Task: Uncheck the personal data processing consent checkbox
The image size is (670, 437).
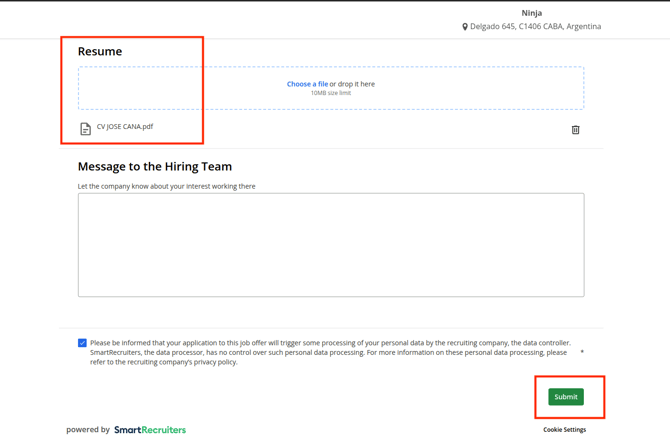Action: click(x=82, y=343)
